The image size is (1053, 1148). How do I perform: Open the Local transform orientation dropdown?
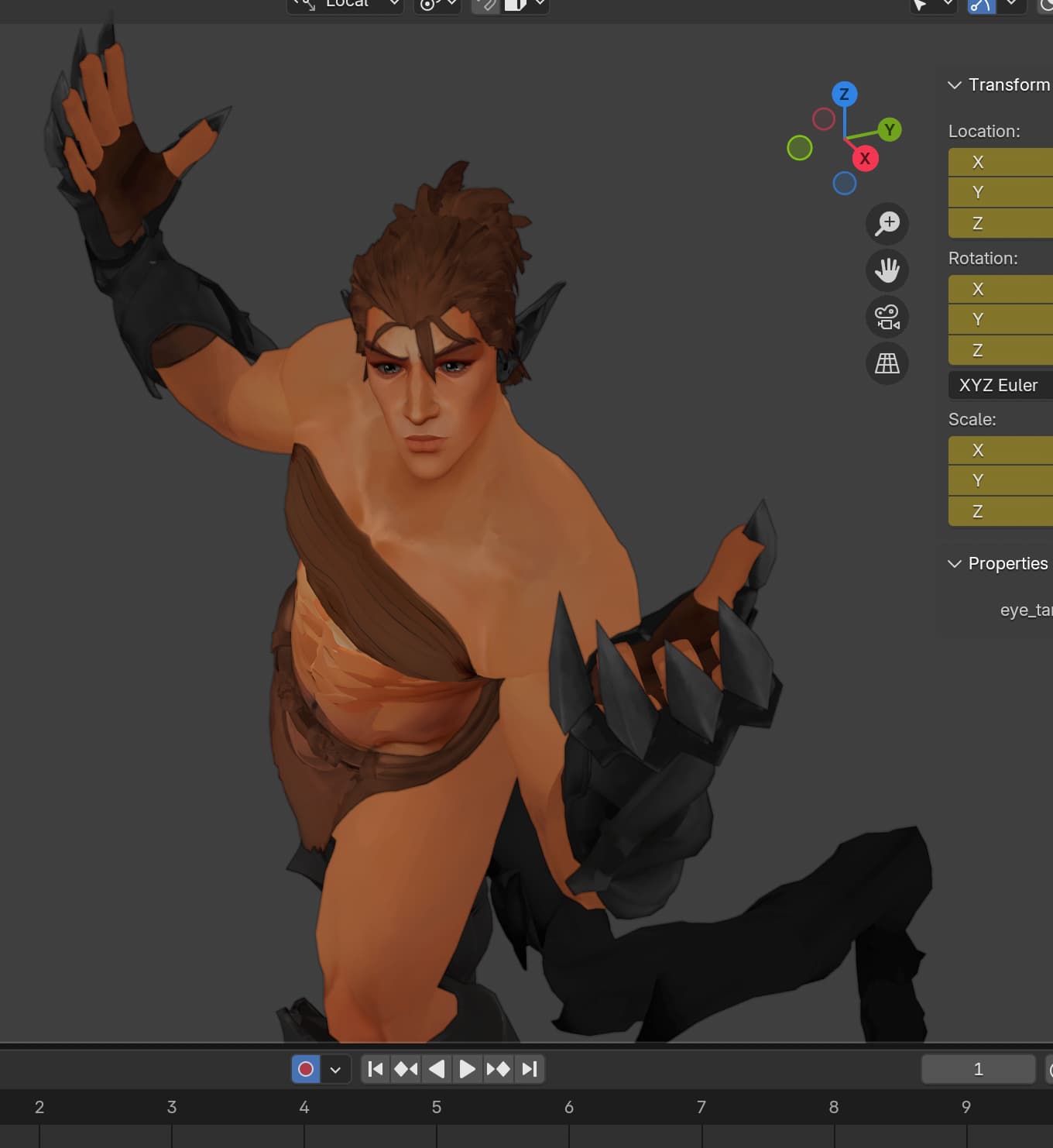click(x=346, y=5)
